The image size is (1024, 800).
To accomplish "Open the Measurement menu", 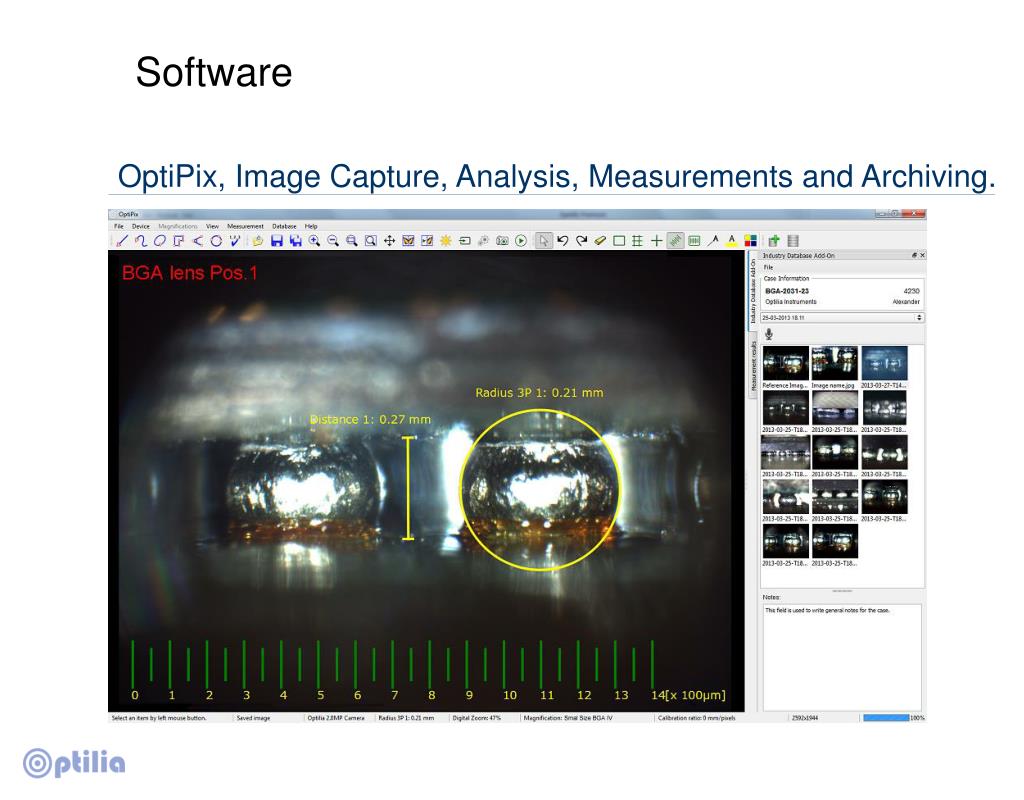I will 246,227.
